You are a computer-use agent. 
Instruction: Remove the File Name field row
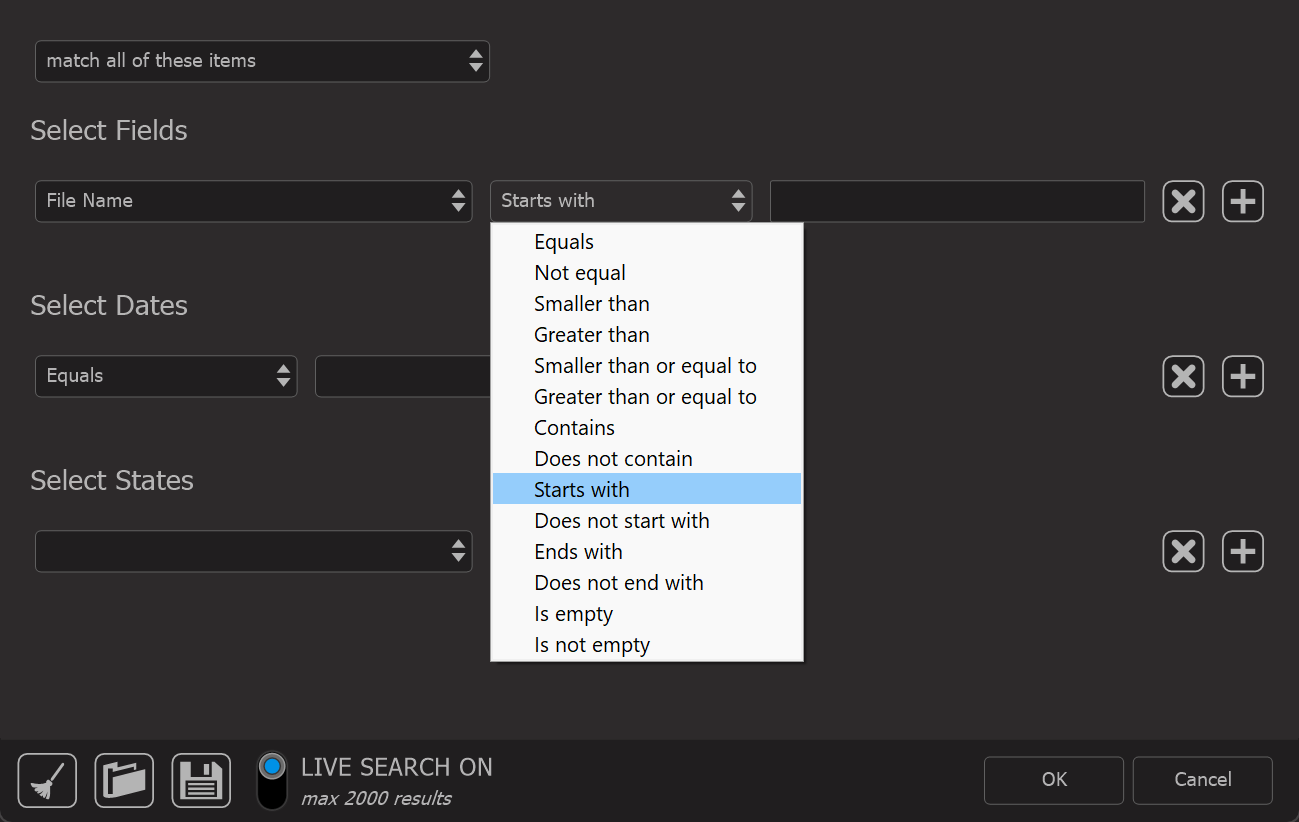(x=1183, y=201)
